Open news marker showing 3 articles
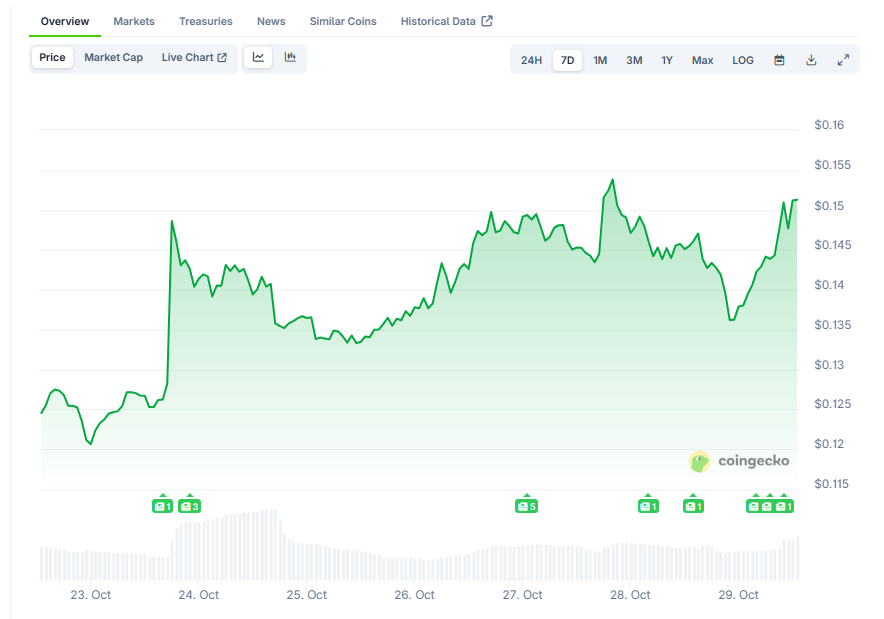884x619 pixels. pos(189,506)
